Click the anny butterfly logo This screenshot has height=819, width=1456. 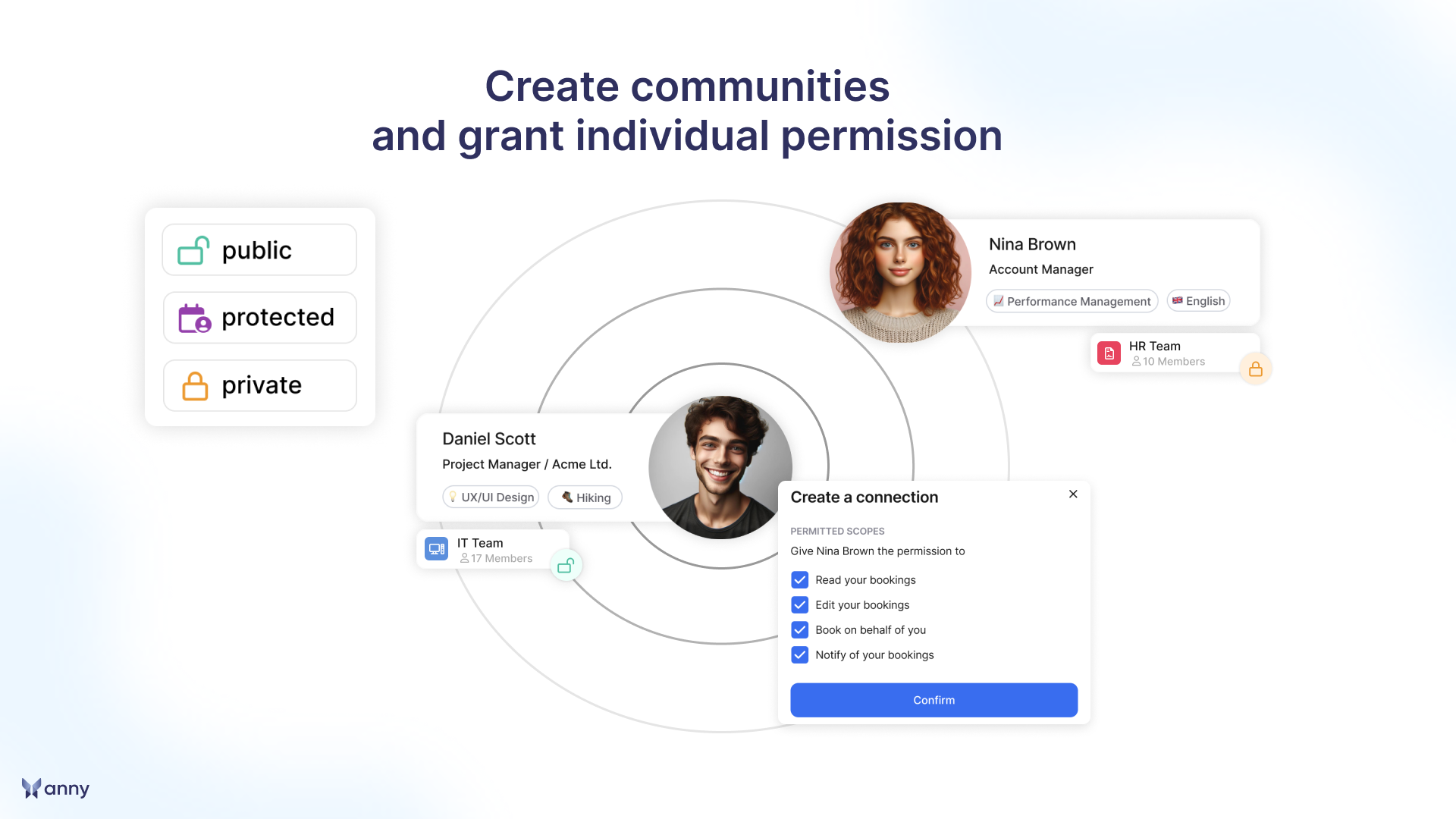coord(32,789)
